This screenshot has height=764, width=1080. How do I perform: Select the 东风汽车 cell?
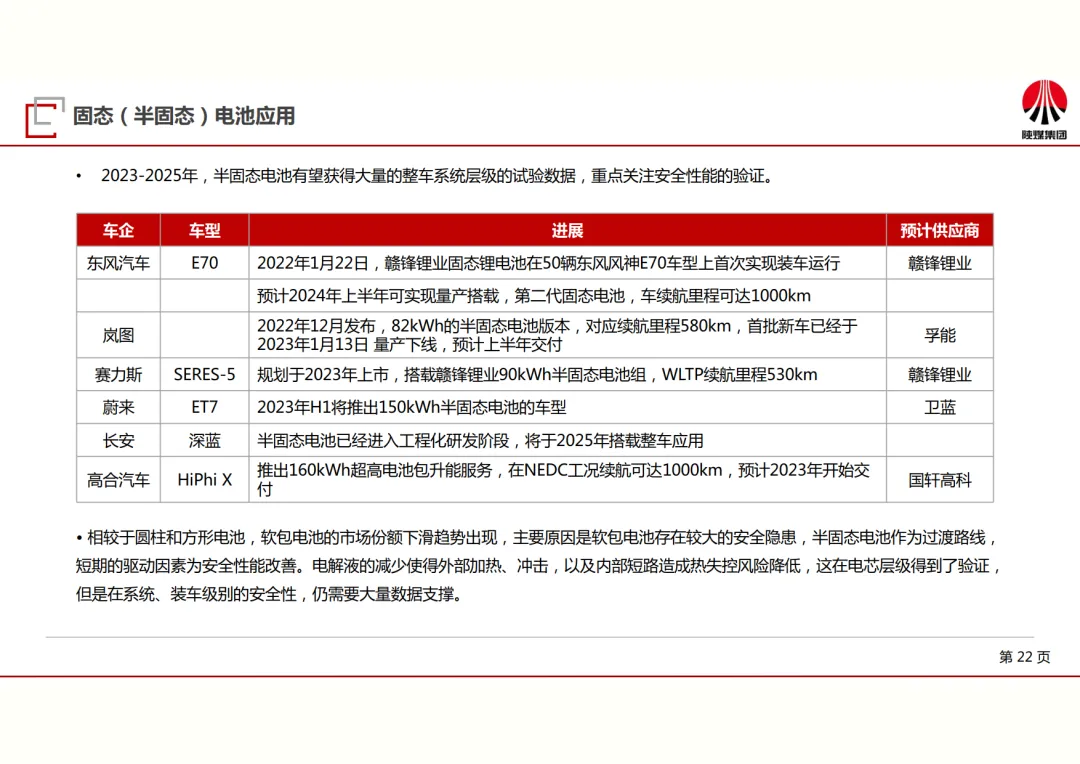tap(118, 263)
